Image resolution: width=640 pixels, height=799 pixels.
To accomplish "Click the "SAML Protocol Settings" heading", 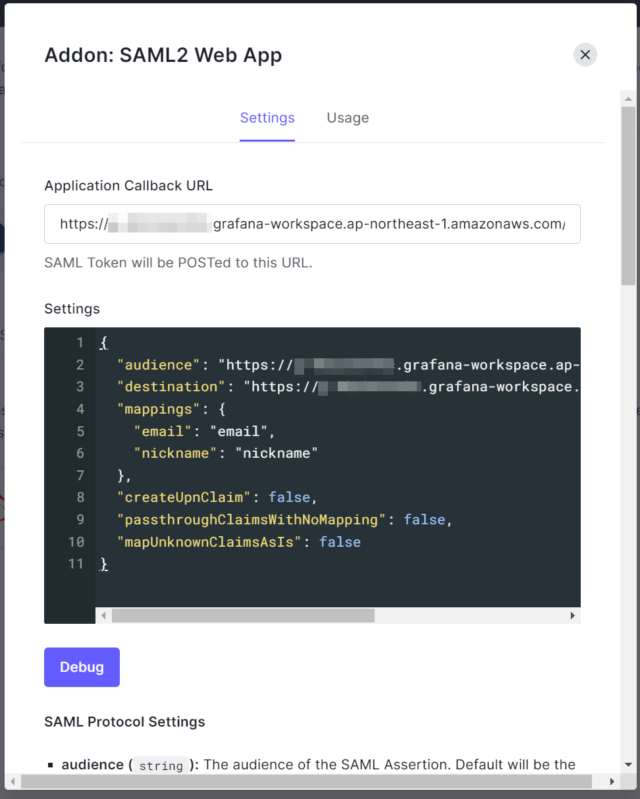I will click(125, 722).
